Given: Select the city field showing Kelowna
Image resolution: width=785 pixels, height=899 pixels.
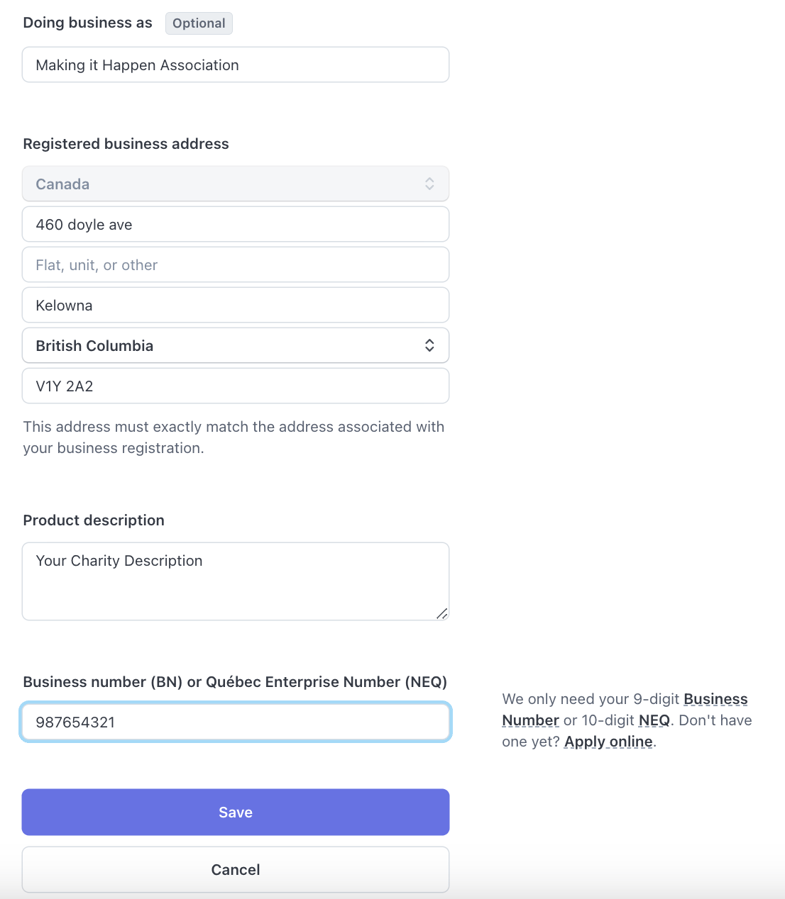Looking at the screenshot, I should click(235, 304).
